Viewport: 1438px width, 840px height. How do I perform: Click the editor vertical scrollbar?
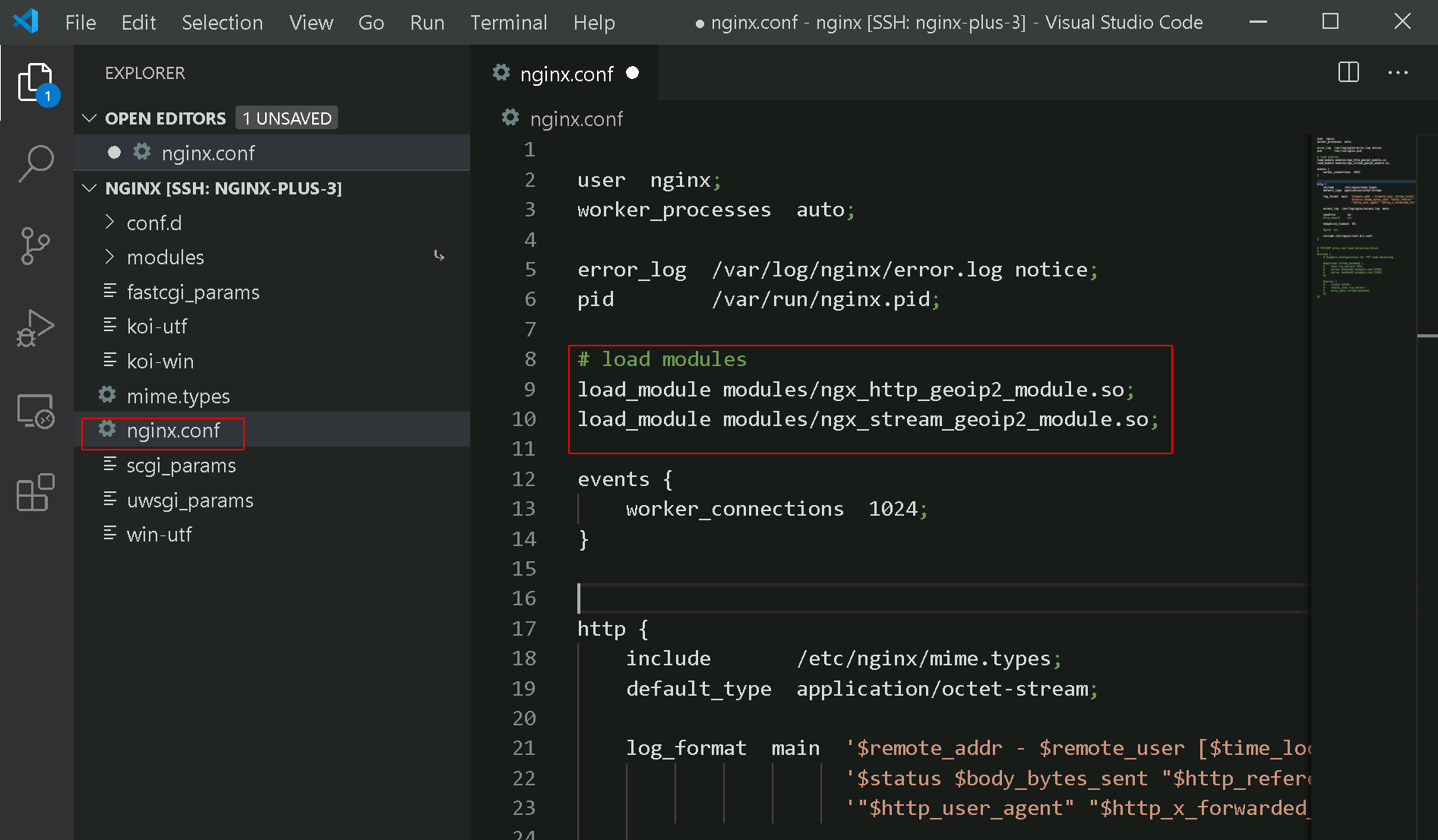[1427, 486]
